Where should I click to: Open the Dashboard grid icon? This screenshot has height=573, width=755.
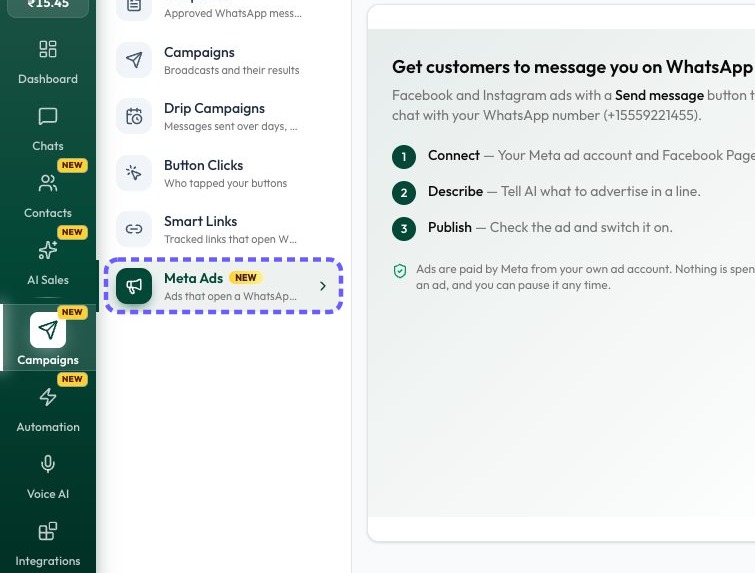(48, 49)
